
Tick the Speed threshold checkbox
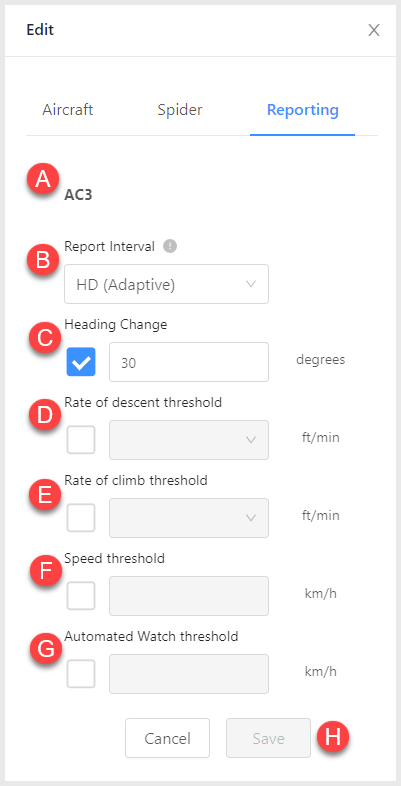tap(81, 596)
